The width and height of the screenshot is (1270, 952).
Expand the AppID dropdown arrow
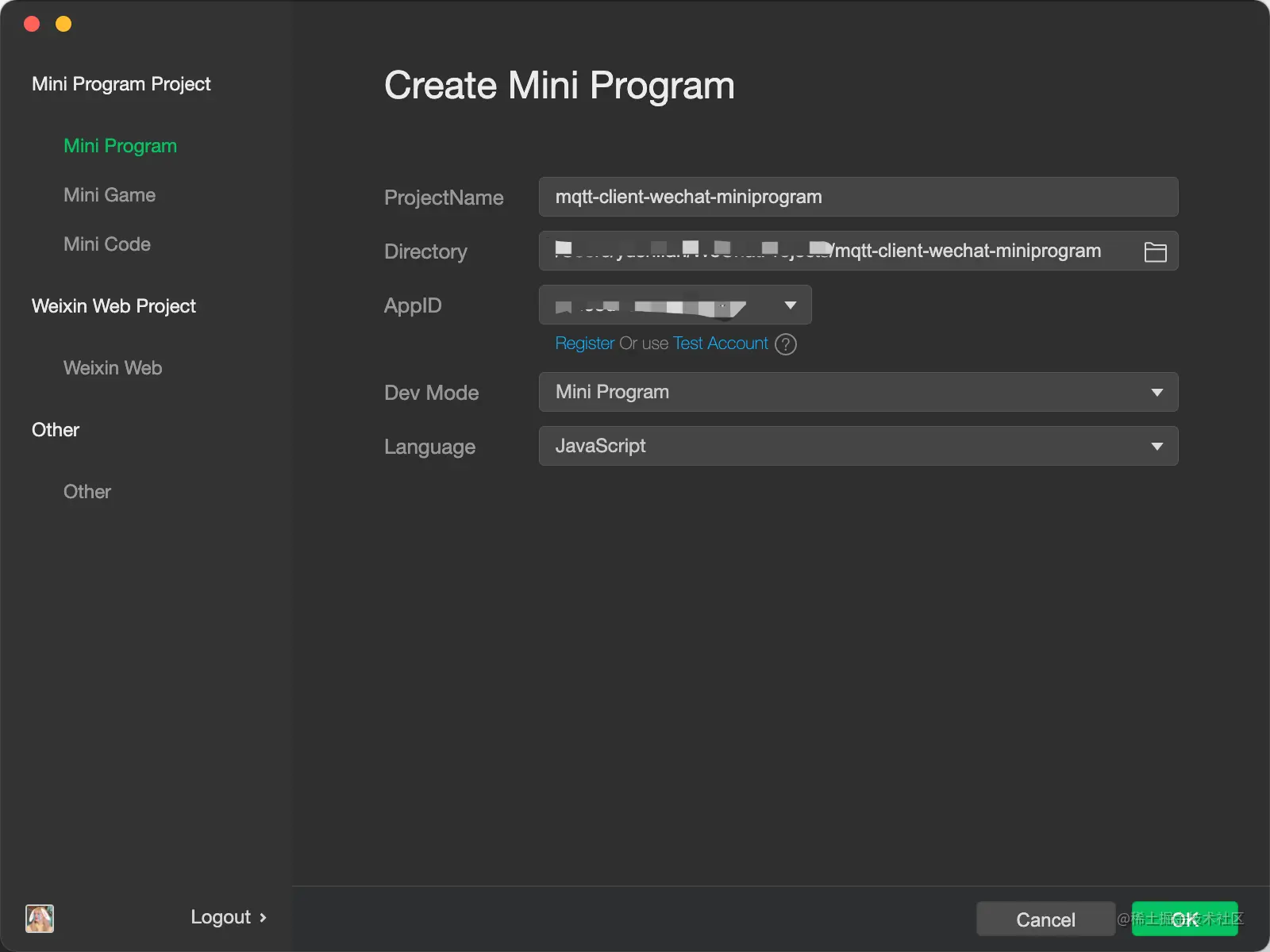pos(790,305)
